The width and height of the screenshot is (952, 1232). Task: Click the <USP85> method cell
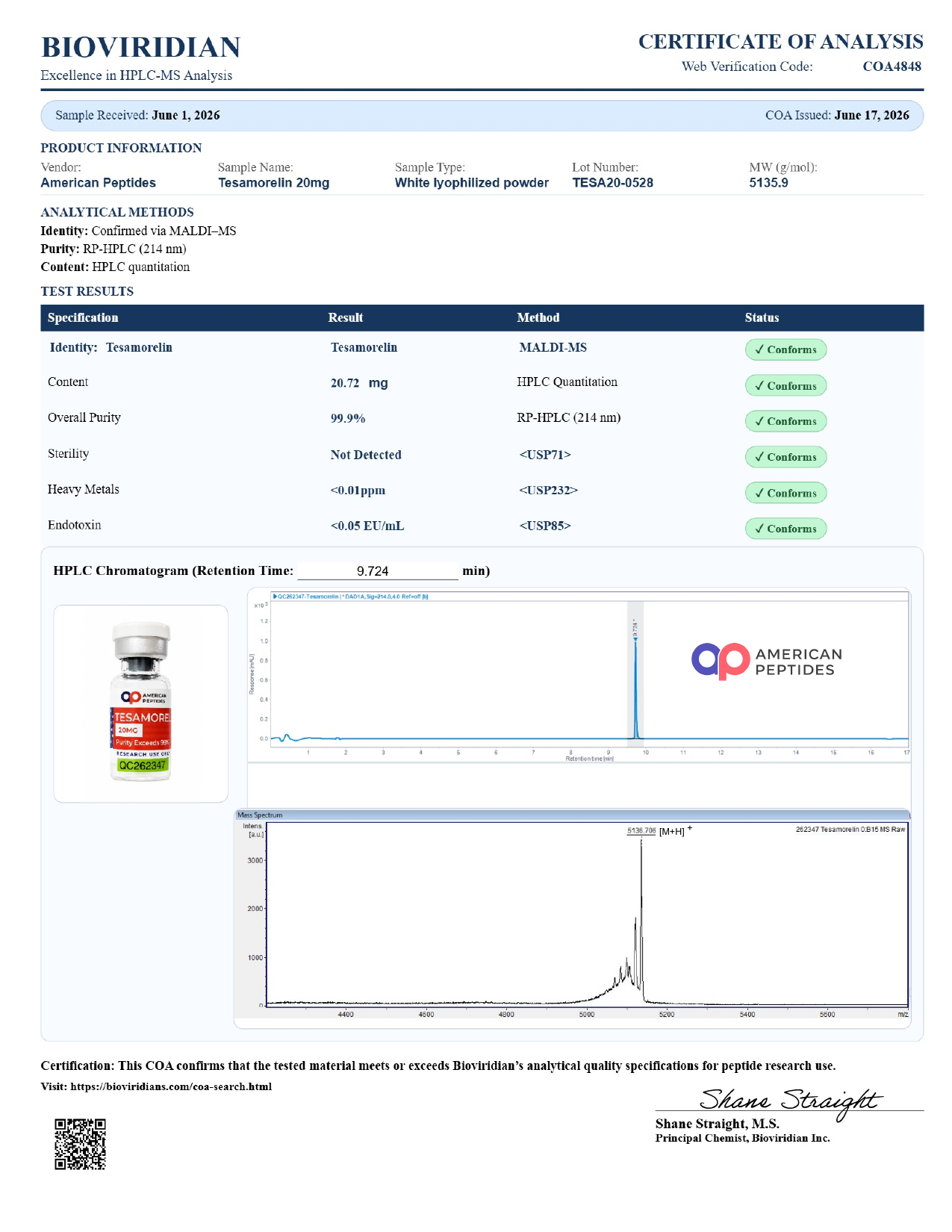[545, 526]
